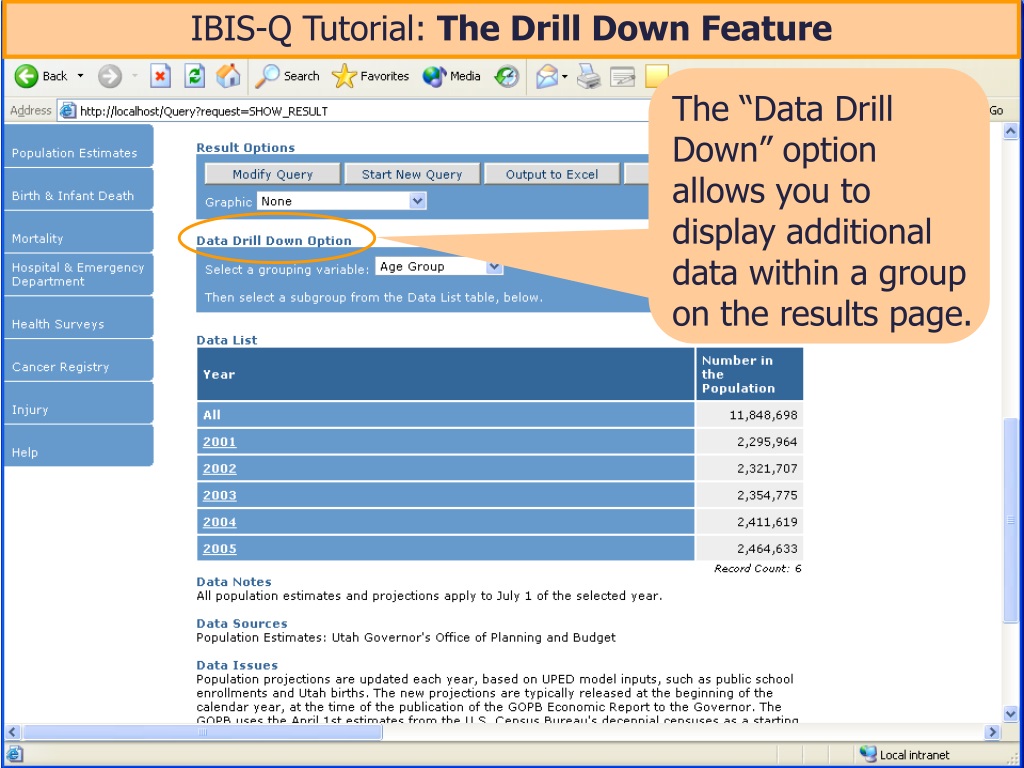This screenshot has width=1024, height=768.
Task: Click the vertical scrollbar up arrow
Action: pyautogui.click(x=1010, y=131)
